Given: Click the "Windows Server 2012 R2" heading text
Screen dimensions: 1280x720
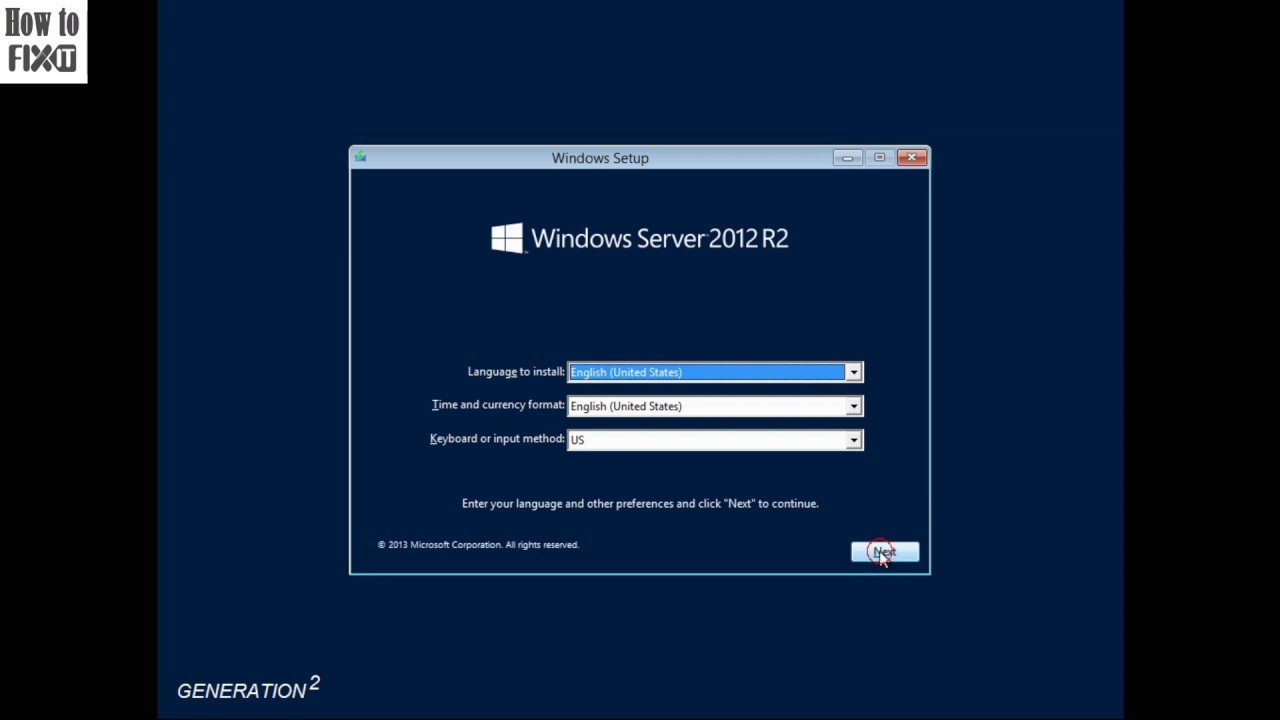Looking at the screenshot, I should tap(660, 238).
